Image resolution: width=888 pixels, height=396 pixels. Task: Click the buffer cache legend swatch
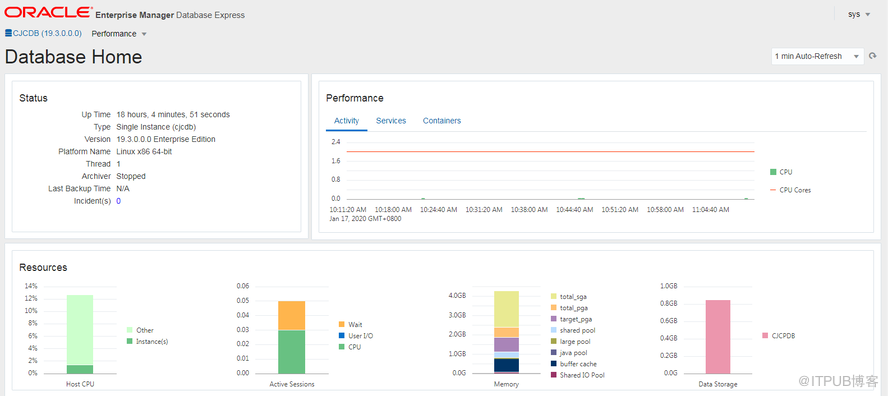[x=553, y=364]
